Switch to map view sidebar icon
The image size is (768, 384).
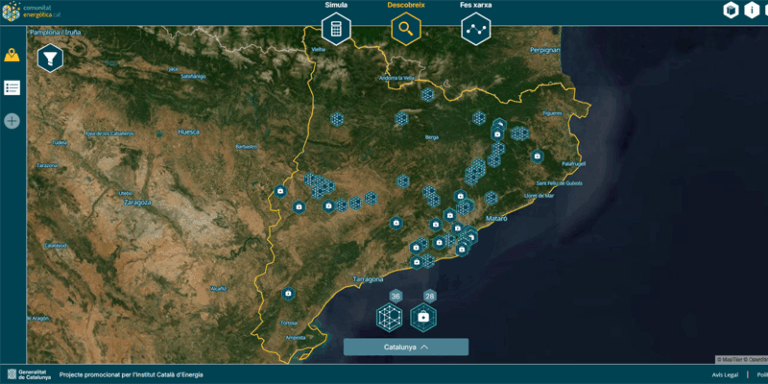click(x=12, y=55)
